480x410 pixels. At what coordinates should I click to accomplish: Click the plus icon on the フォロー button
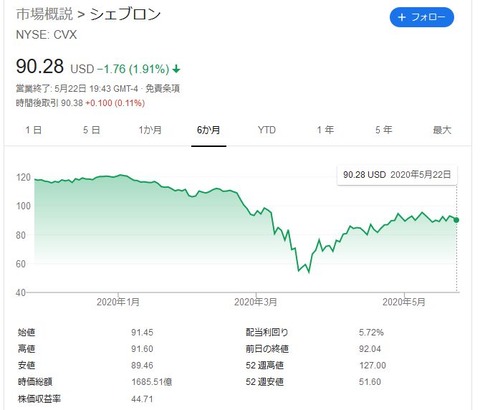click(402, 17)
